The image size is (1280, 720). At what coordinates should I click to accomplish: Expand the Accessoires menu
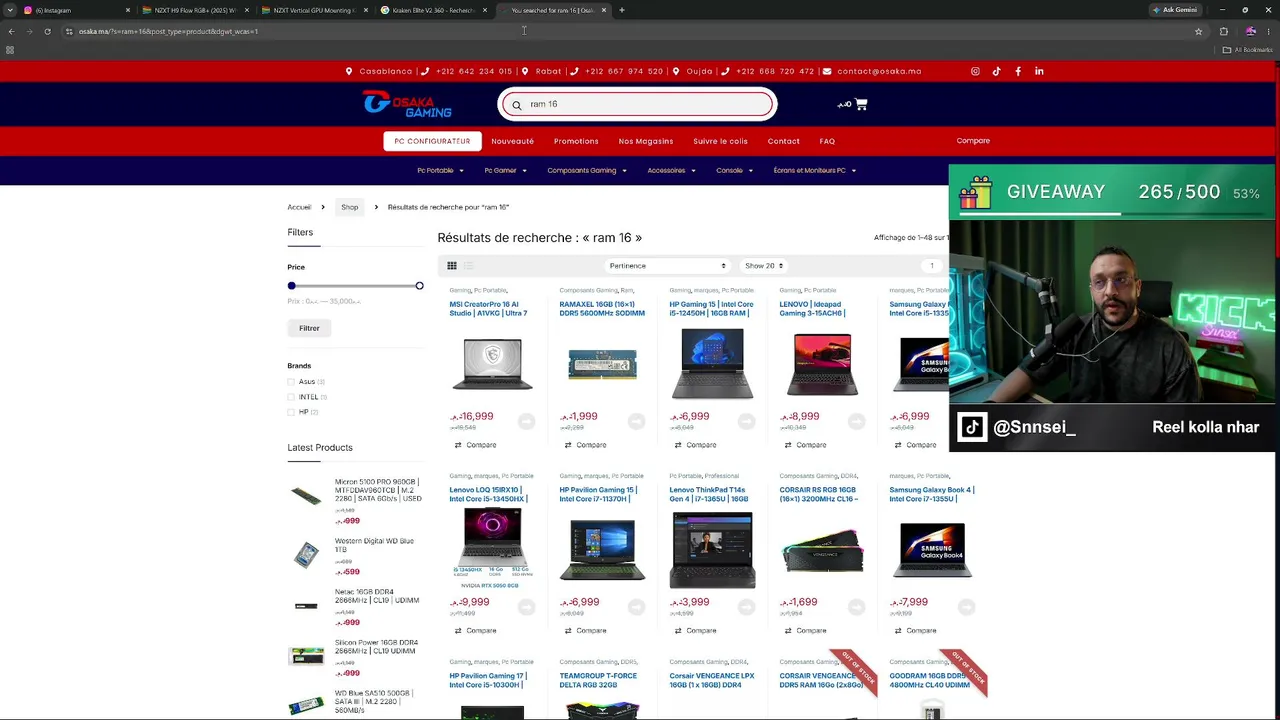pyautogui.click(x=671, y=170)
